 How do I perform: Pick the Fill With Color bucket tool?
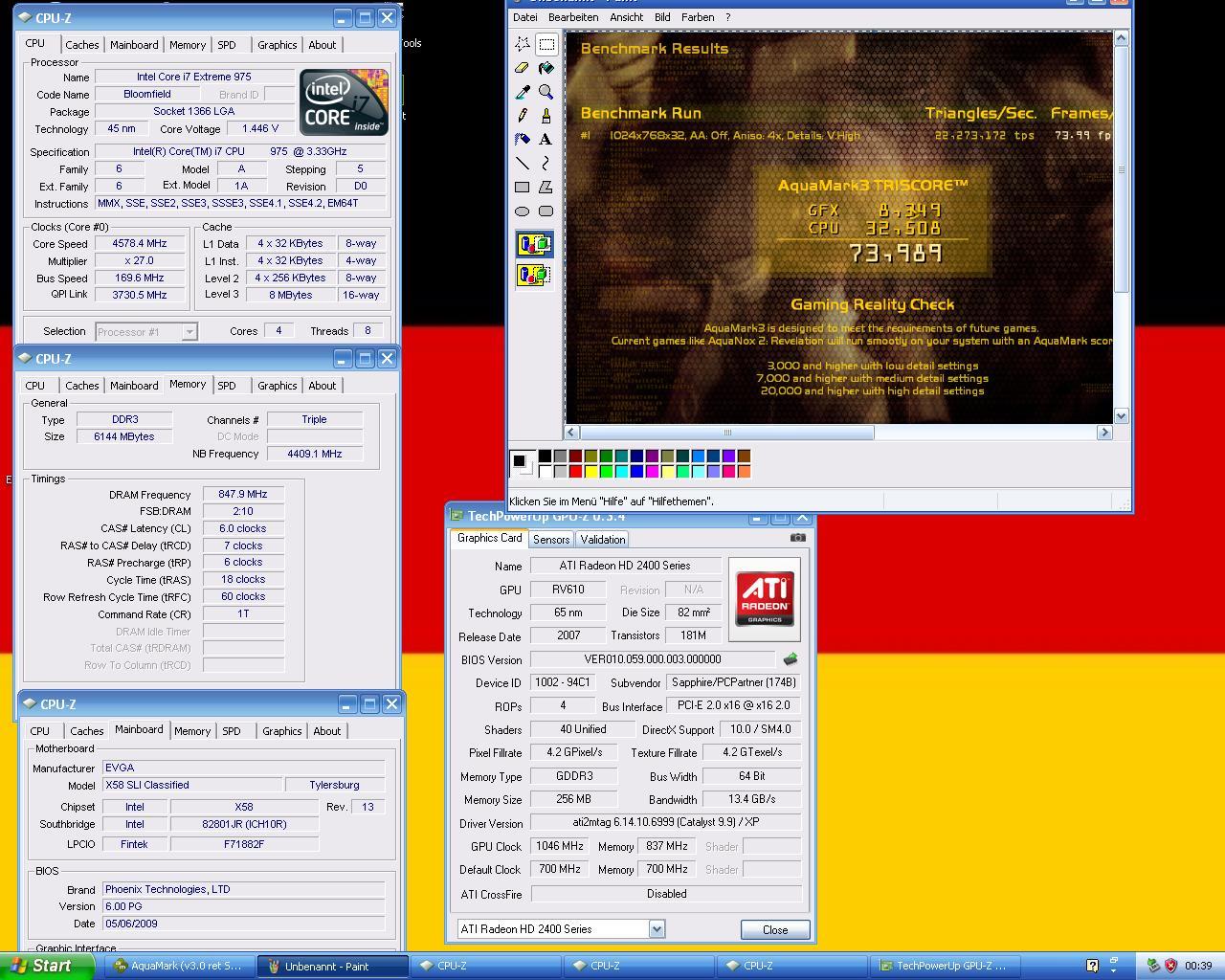[x=546, y=68]
